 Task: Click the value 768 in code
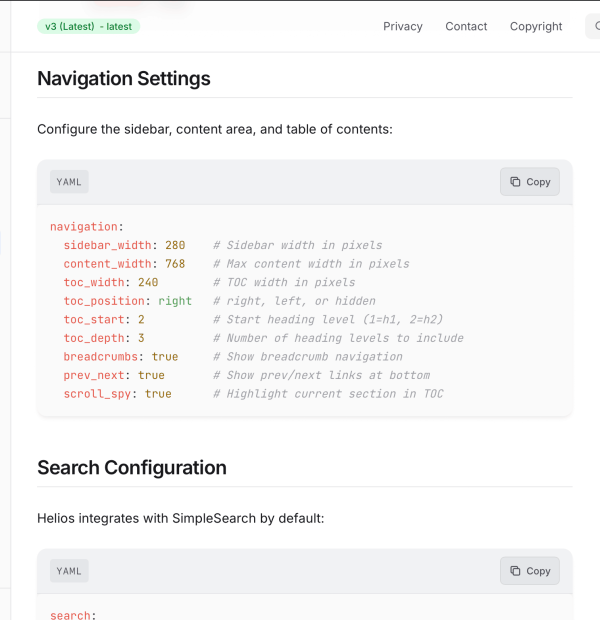coord(175,264)
